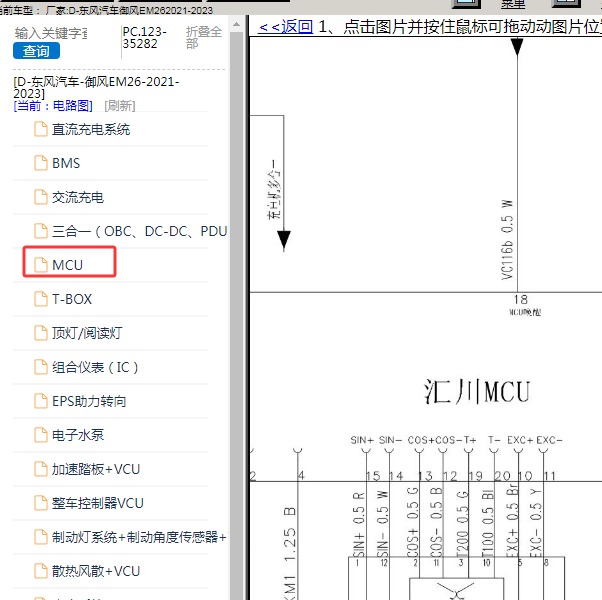
Task: Click the PC.123-35282 text in sidebar
Action: pyautogui.click(x=145, y=38)
